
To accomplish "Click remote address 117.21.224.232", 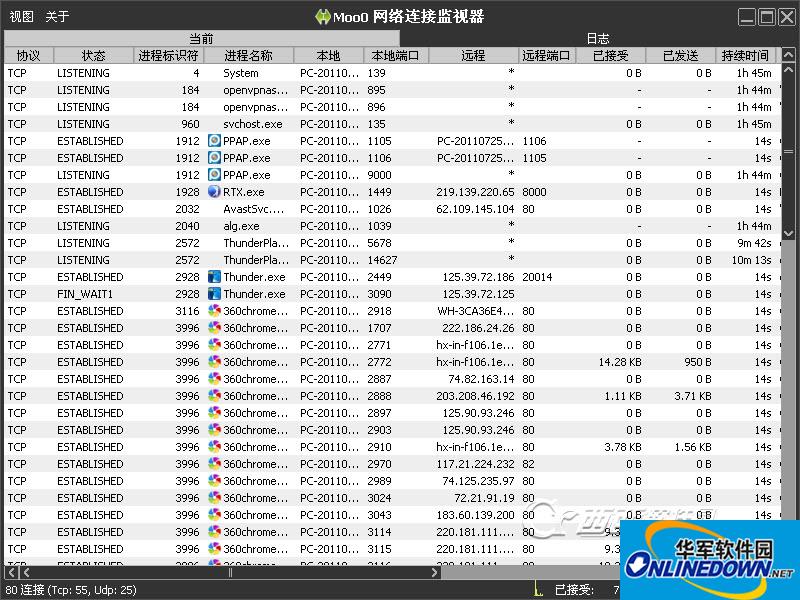I will (475, 464).
